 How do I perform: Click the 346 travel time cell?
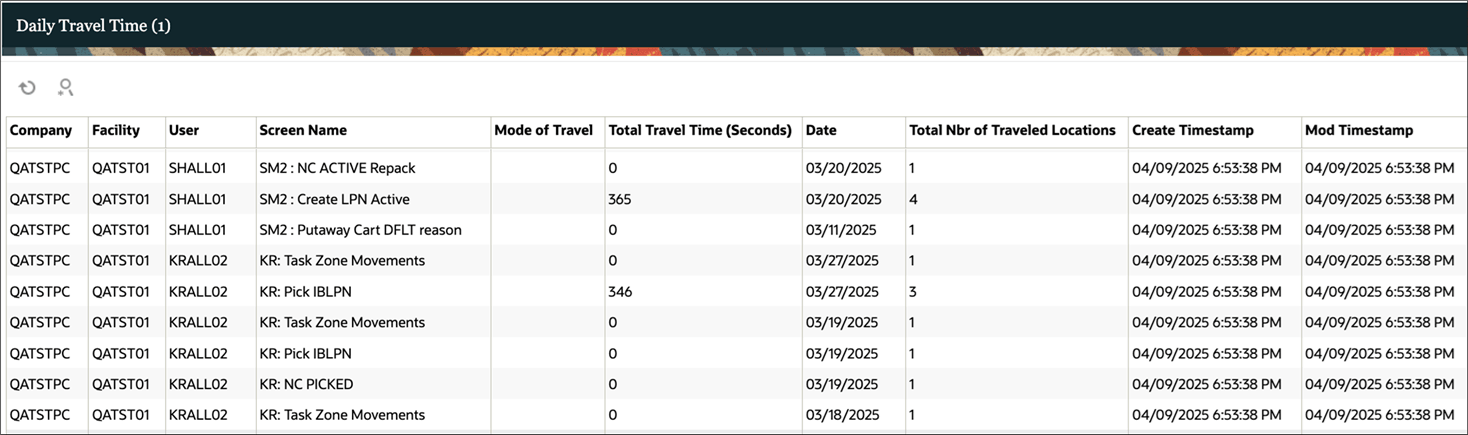point(620,292)
